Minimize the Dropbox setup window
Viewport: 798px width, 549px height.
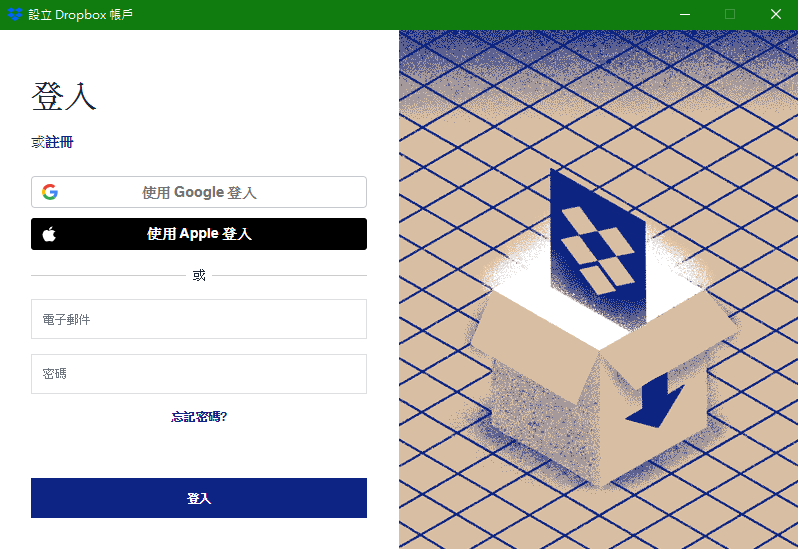click(685, 14)
